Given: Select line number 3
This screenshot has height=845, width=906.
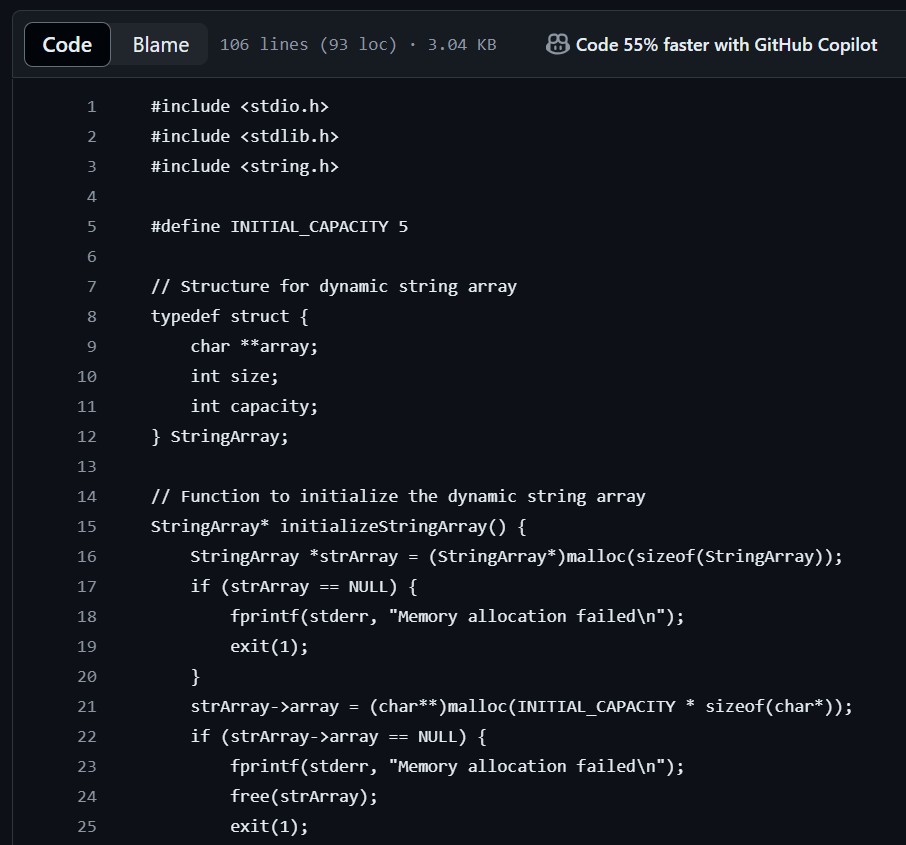Looking at the screenshot, I should [x=91, y=166].
